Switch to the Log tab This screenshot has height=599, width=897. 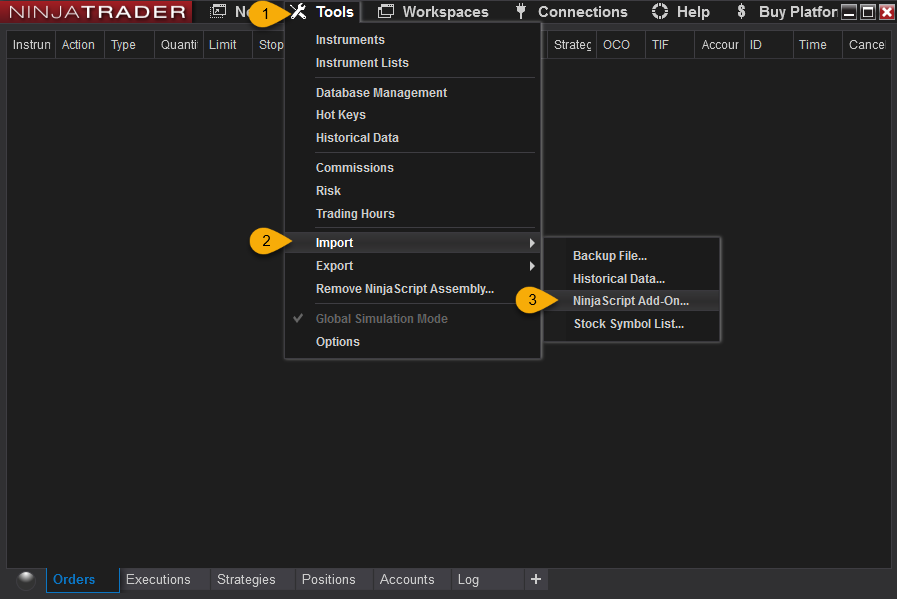coord(487,580)
